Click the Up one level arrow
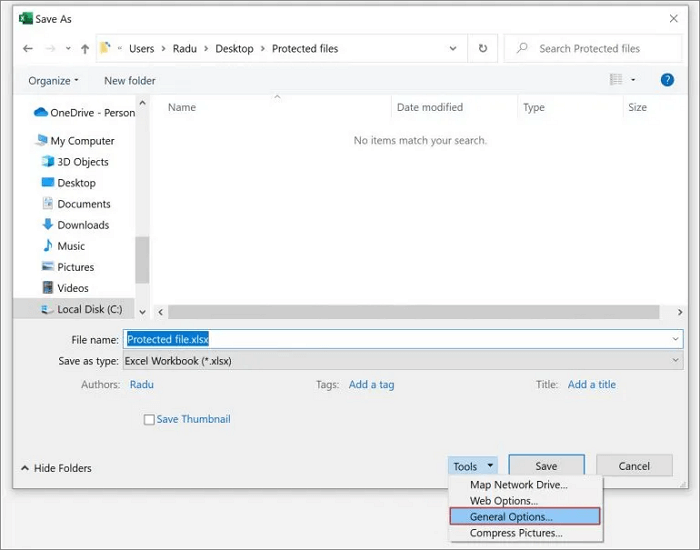Viewport: 700px width, 550px height. coord(85,48)
